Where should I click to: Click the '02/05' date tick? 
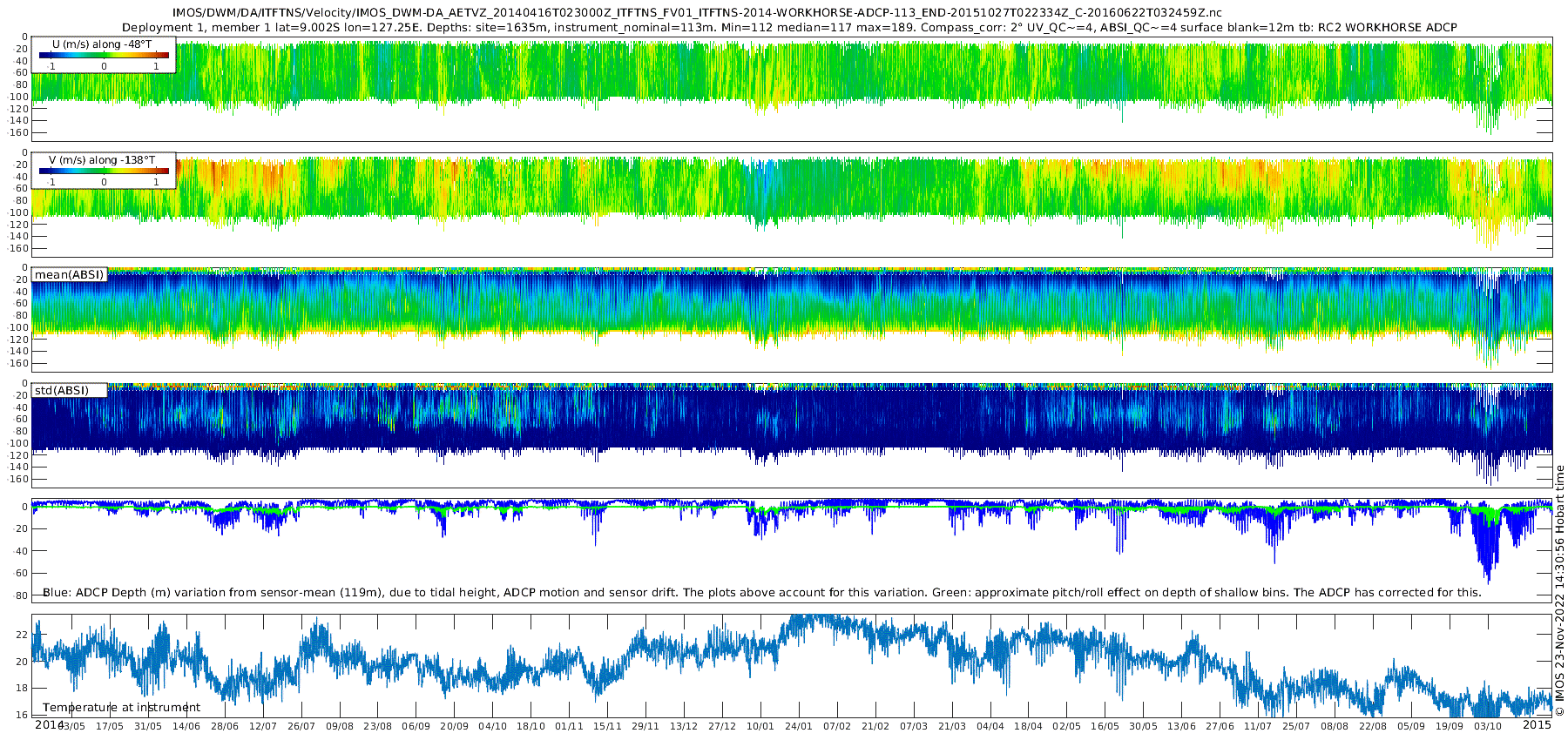1068,727
